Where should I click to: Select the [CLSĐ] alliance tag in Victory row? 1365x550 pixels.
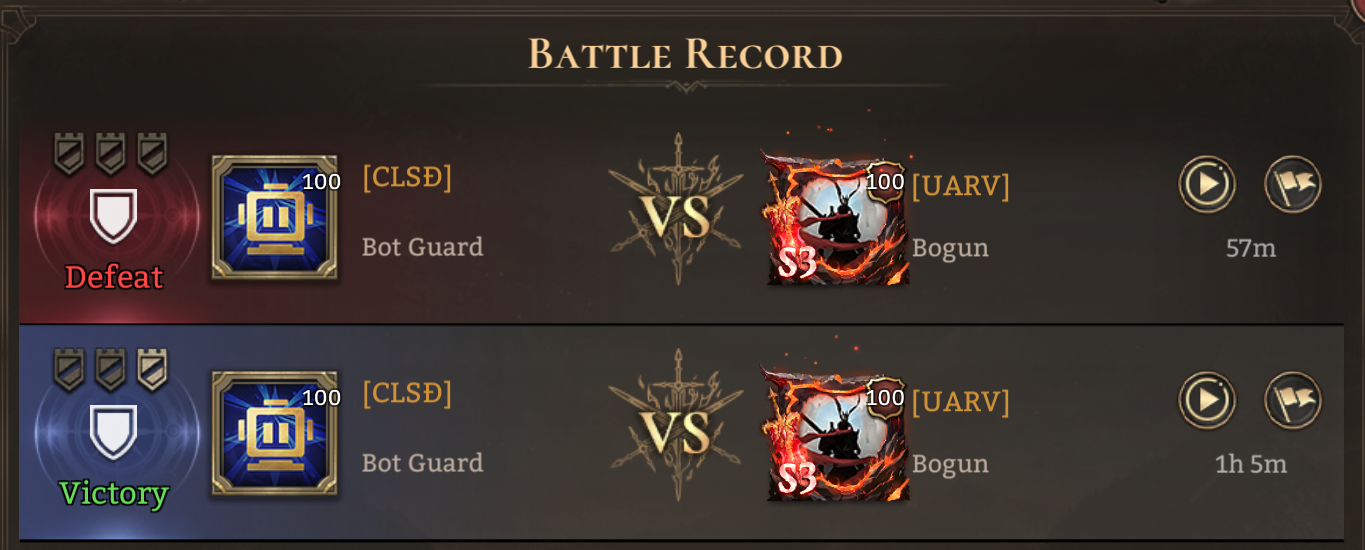click(x=407, y=393)
